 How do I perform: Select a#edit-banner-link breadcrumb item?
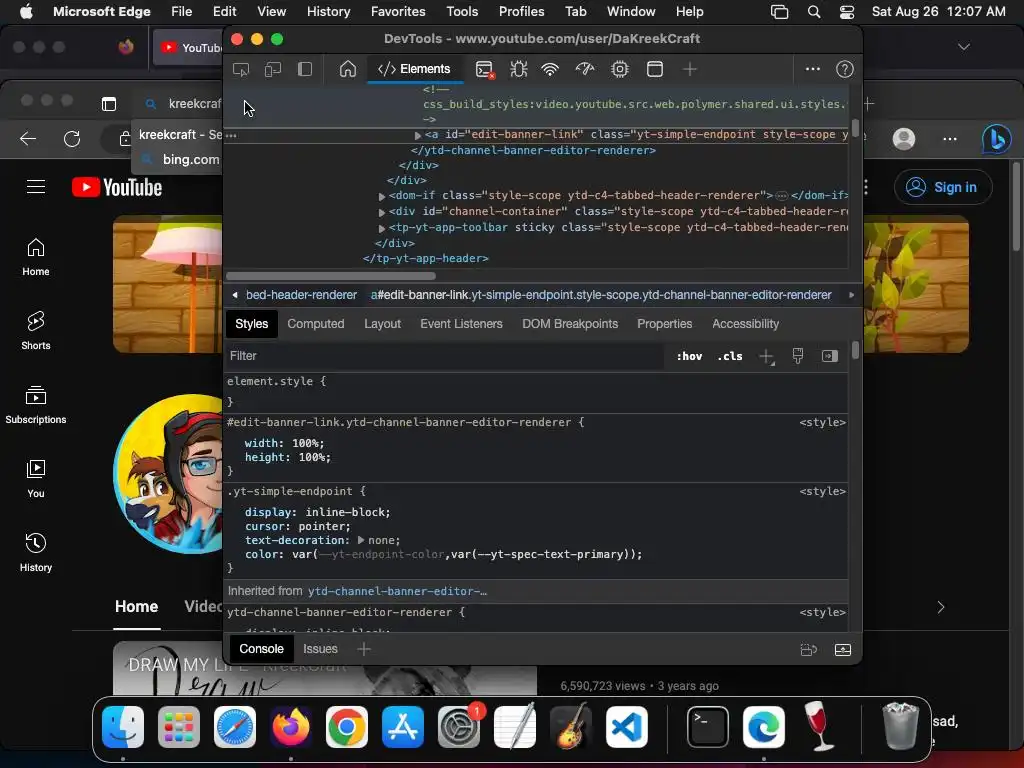601,295
